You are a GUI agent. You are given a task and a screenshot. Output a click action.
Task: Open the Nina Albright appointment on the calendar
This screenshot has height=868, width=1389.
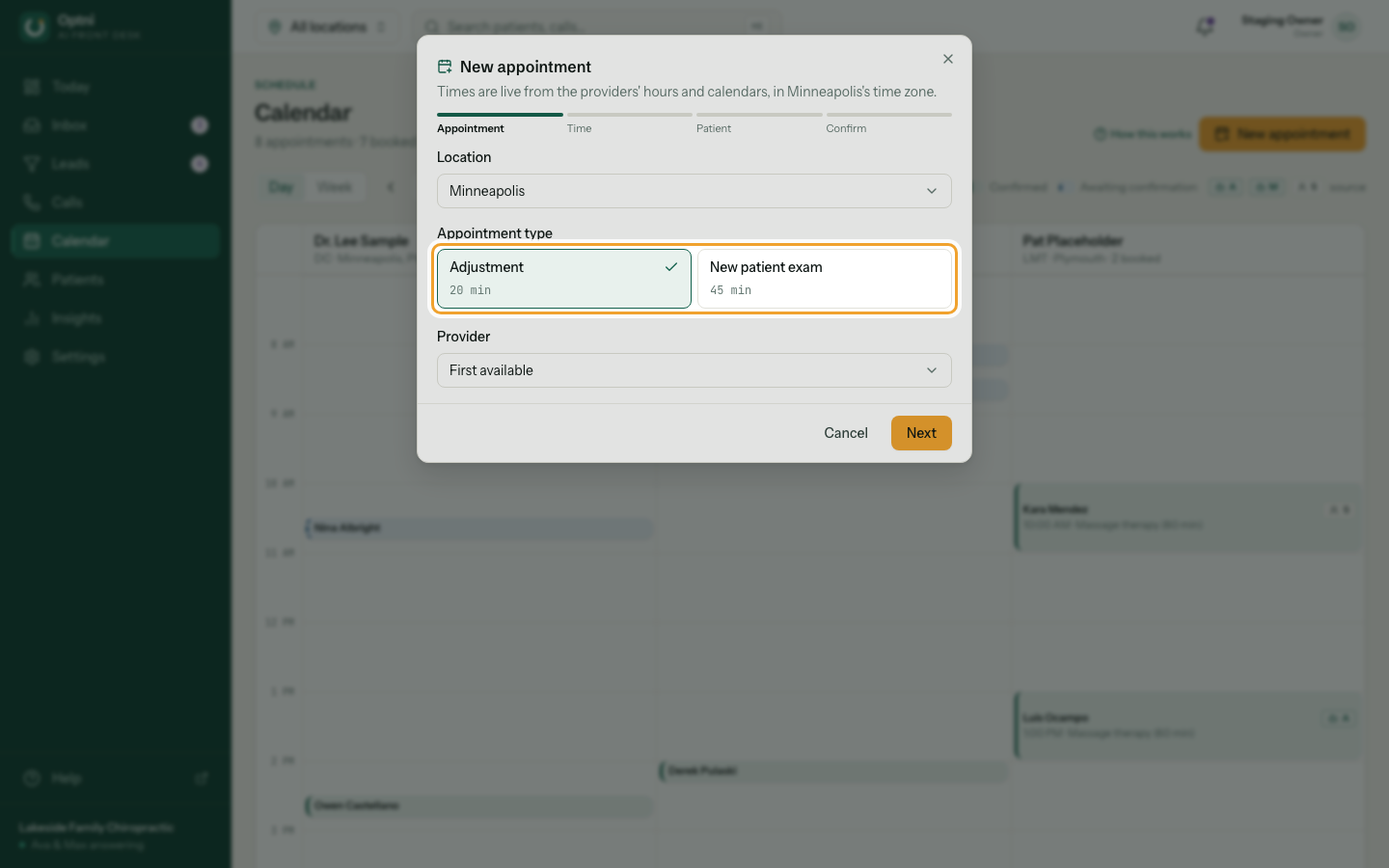[479, 529]
